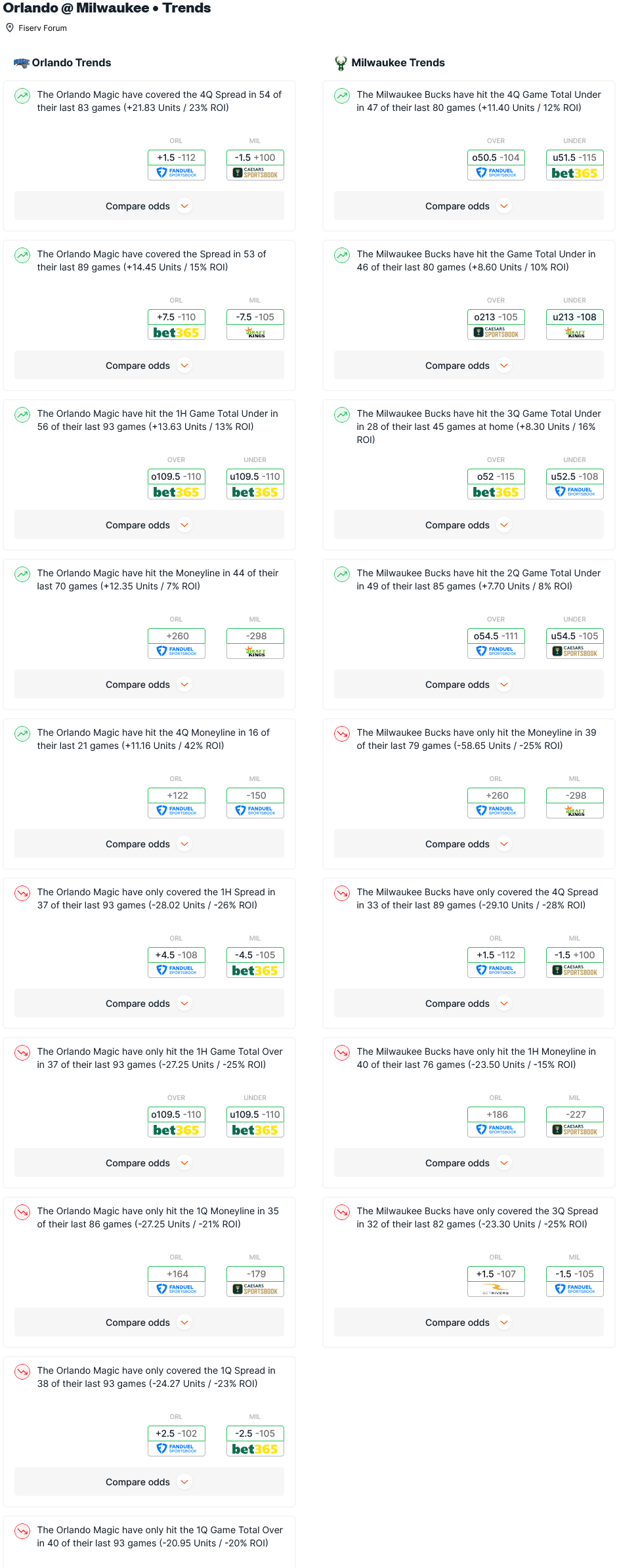Click the FanDuel +1.5 -112 odds in Orlando 4Q Spread trend
The image size is (617, 1568).
[177, 165]
